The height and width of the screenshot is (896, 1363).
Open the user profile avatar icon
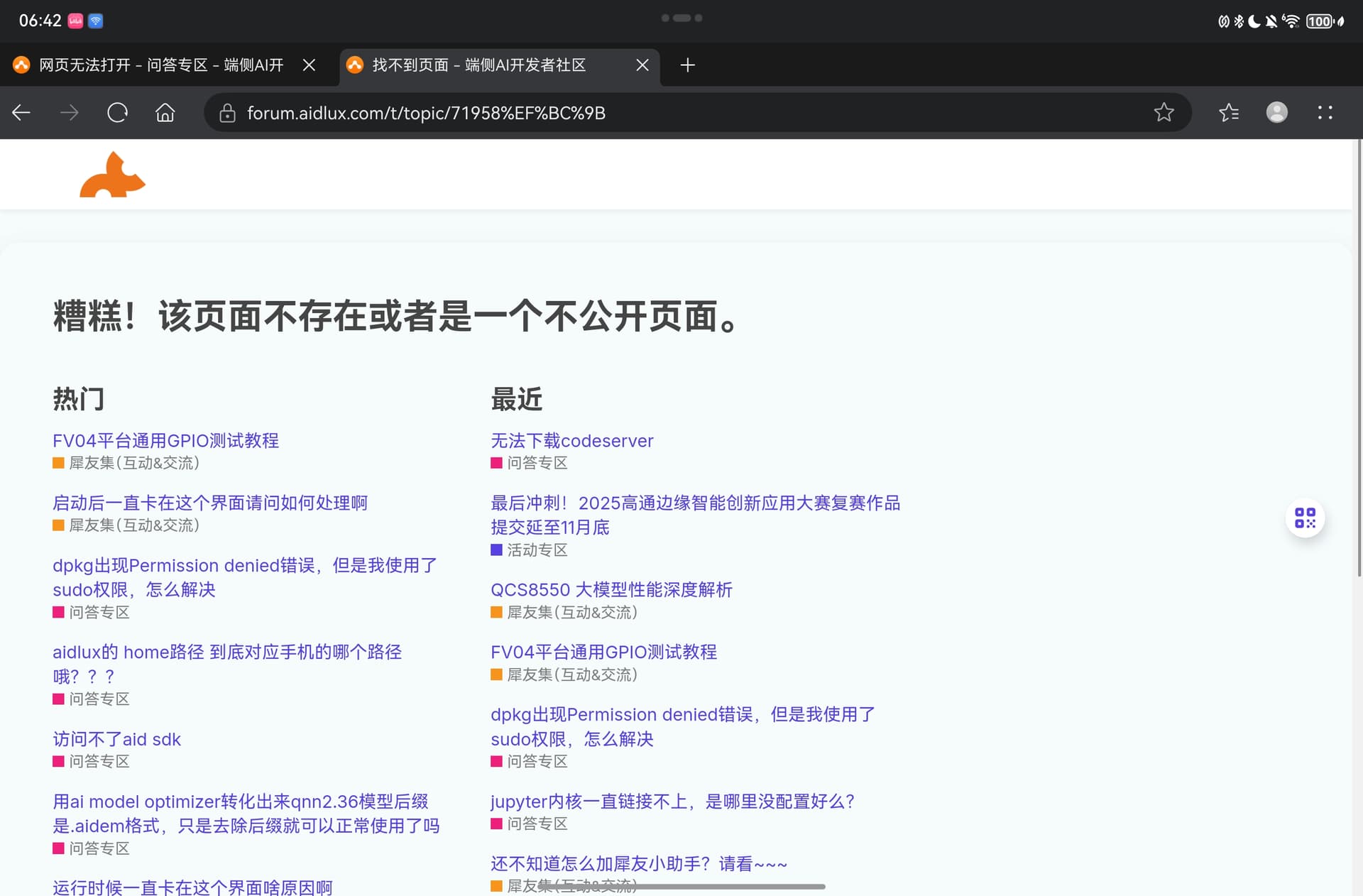pyautogui.click(x=1276, y=113)
